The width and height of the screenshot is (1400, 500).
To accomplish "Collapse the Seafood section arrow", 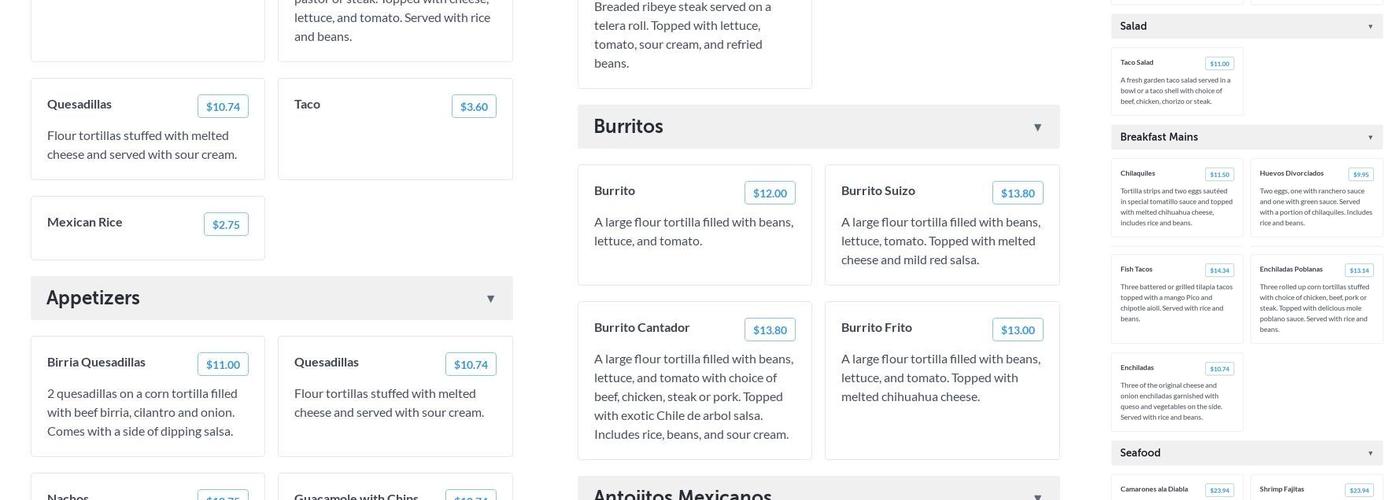I will coord(1370,454).
